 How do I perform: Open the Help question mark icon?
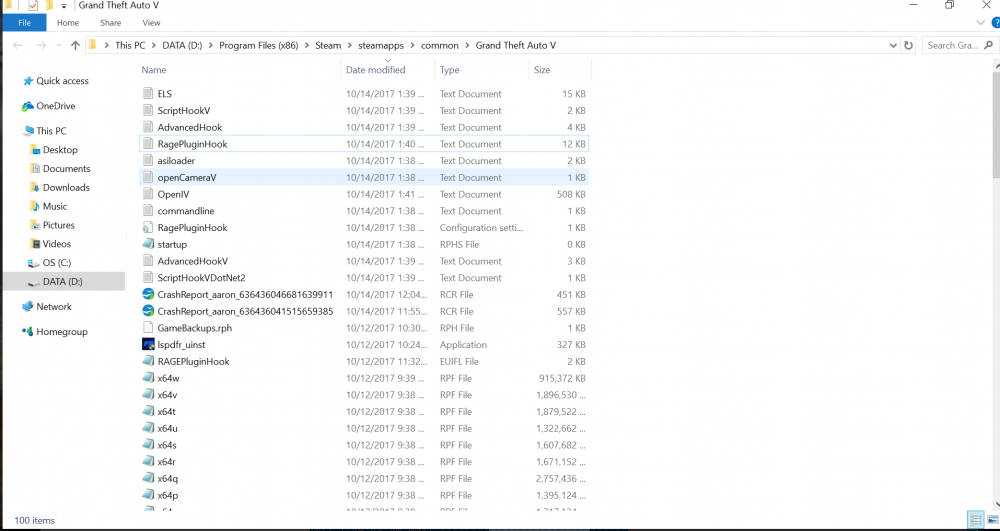(994, 23)
